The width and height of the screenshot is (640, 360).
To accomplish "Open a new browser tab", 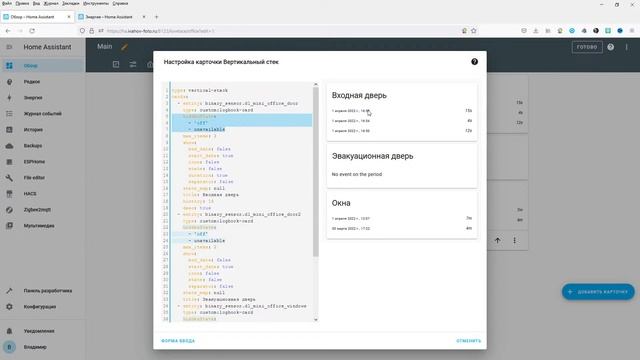I will click(156, 17).
